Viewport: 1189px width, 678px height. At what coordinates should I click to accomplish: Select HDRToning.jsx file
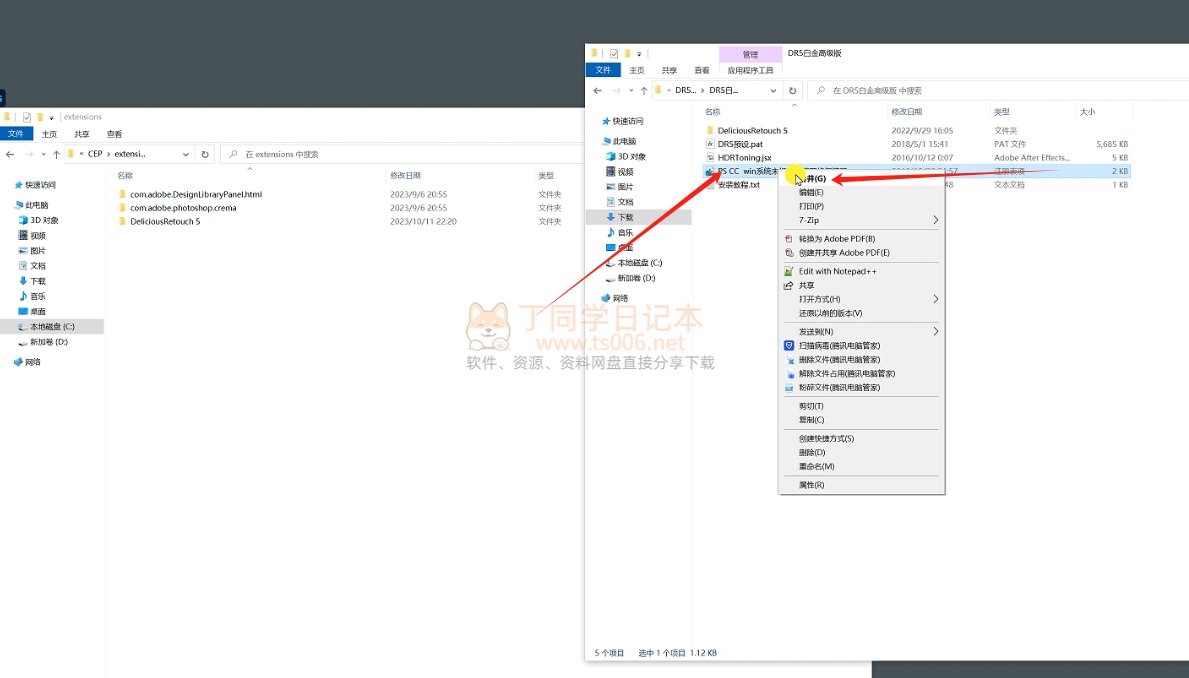coord(744,158)
